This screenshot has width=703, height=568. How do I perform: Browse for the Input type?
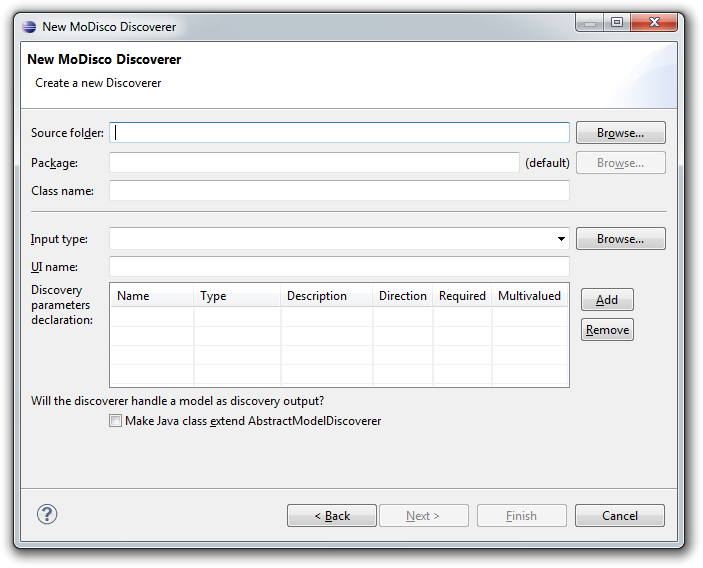(x=621, y=238)
